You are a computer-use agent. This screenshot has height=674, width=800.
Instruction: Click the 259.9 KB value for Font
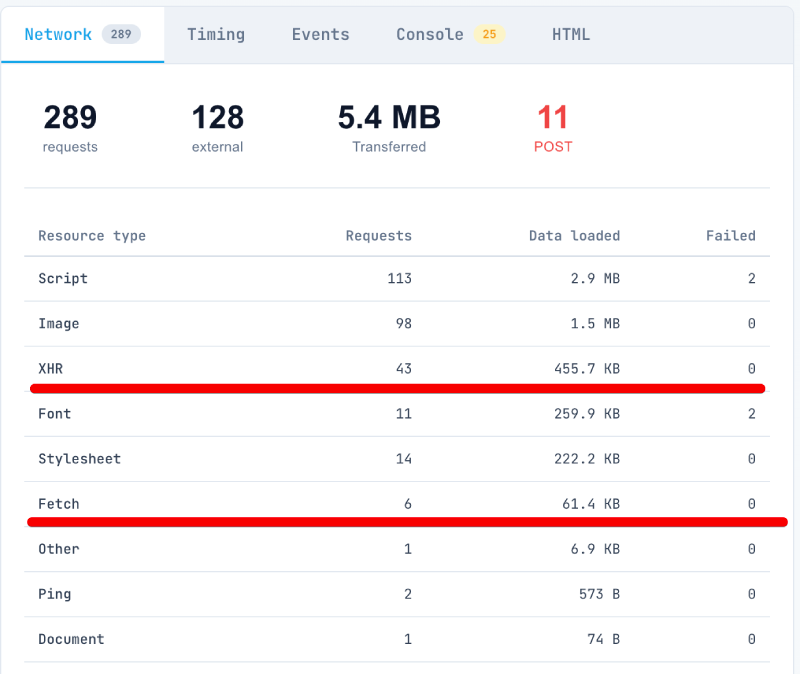coord(587,414)
